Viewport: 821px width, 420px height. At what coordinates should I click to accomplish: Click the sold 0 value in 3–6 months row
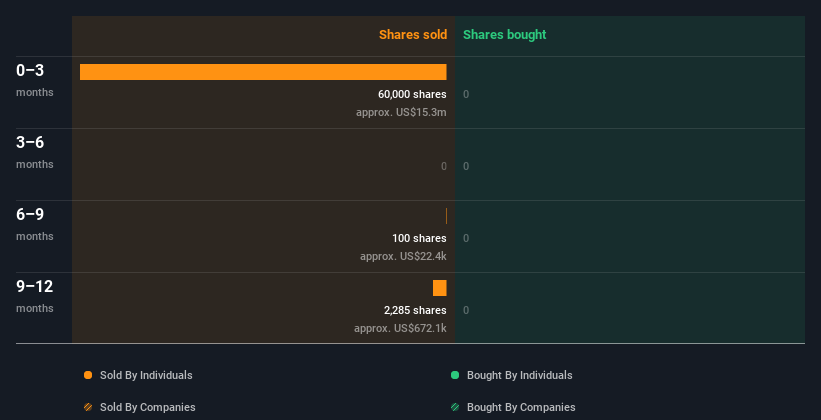(444, 167)
